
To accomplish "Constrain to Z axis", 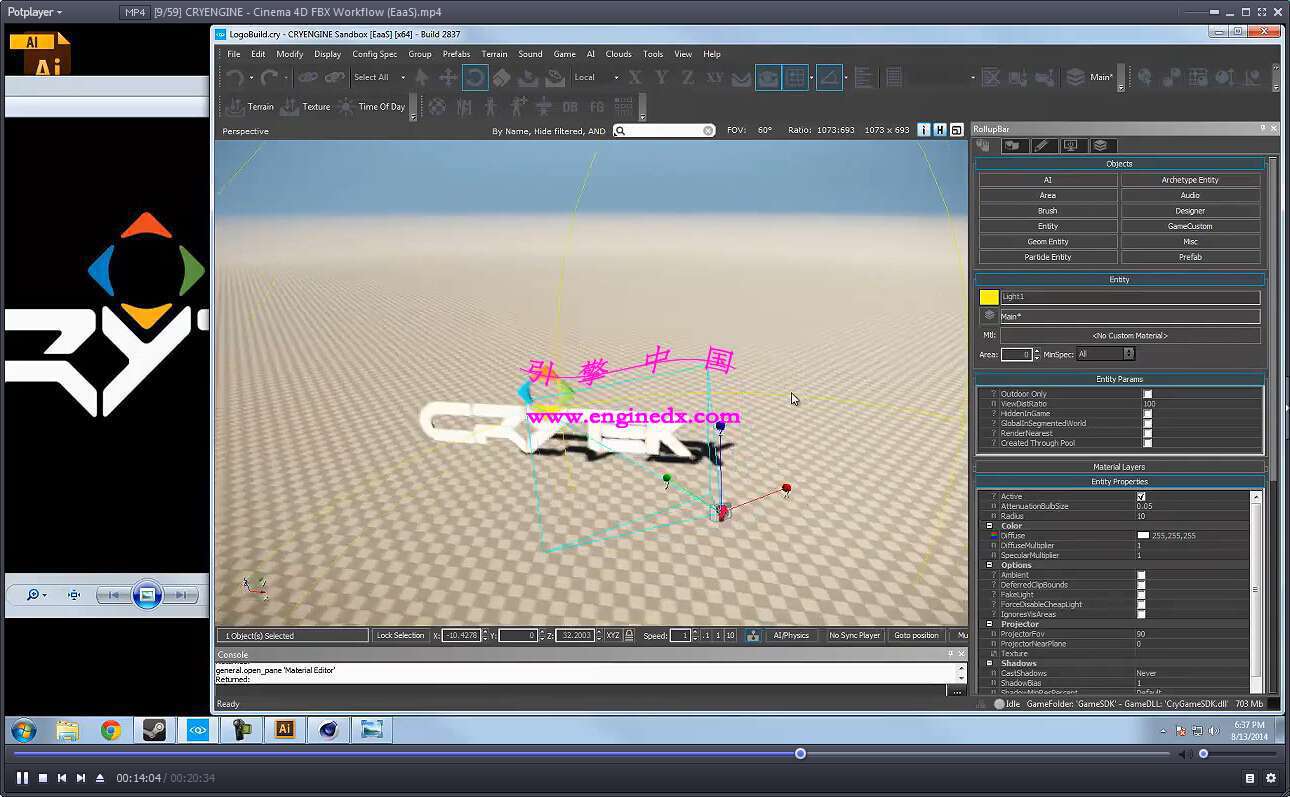I will (x=687, y=77).
